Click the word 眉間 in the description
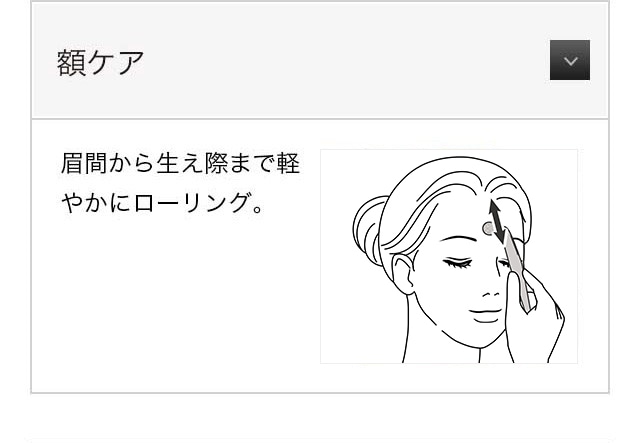The height and width of the screenshot is (443, 640). click(x=84, y=164)
